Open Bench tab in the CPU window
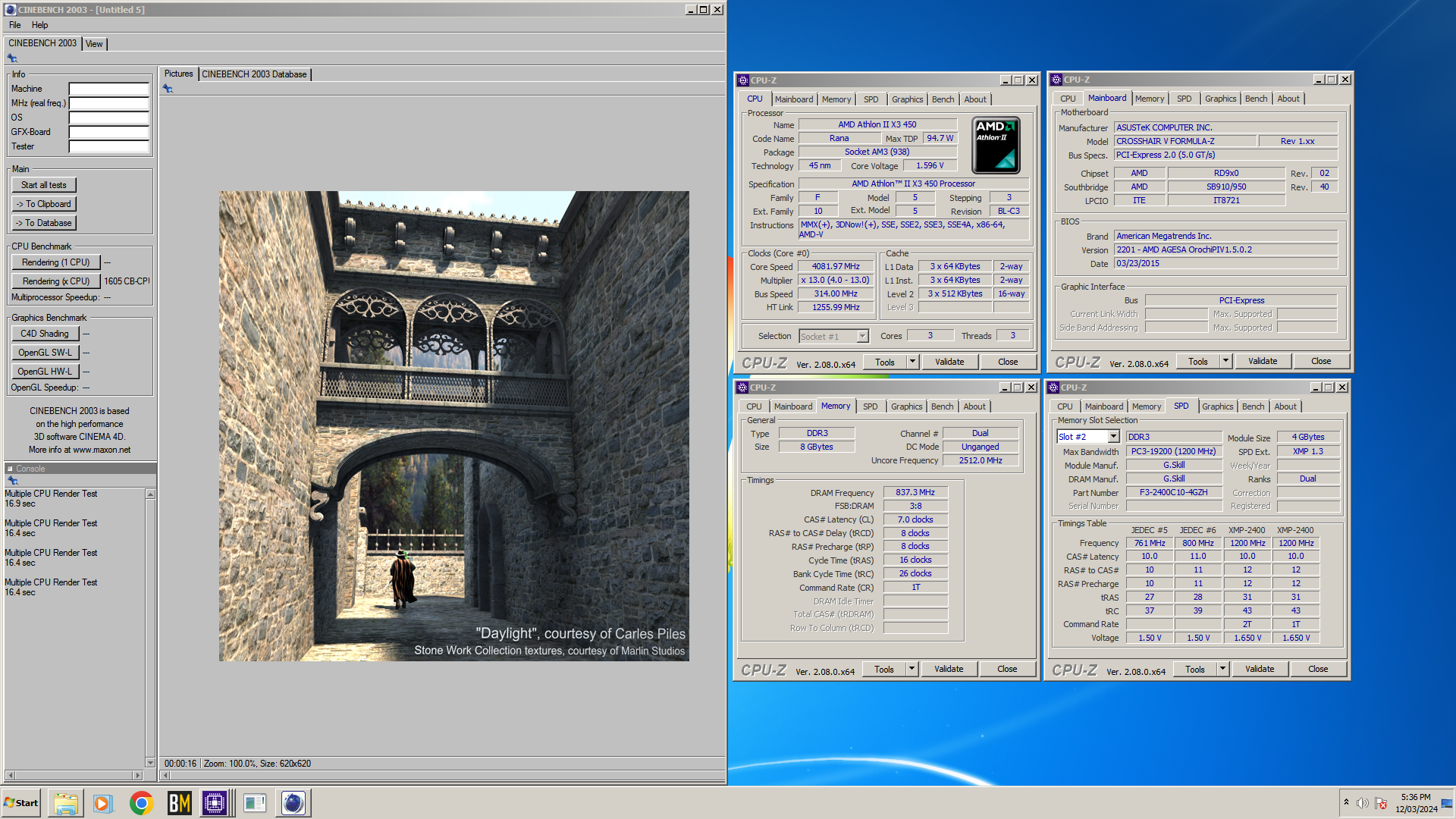The image size is (1456, 819). coord(943,99)
